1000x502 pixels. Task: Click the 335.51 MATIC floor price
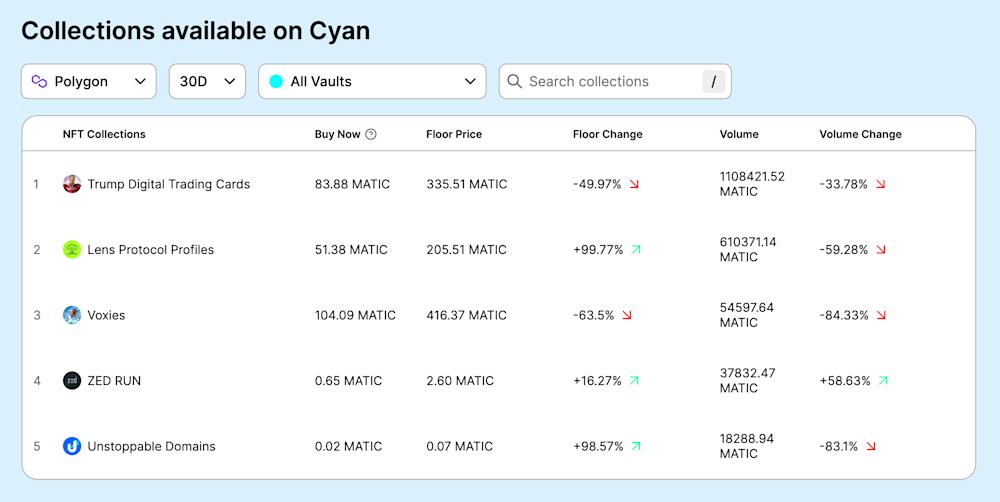(x=467, y=184)
